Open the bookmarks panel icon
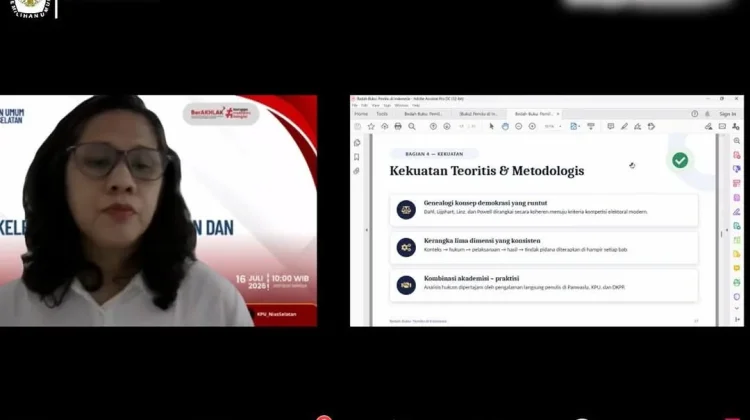This screenshot has height=420, width=750. point(357,157)
